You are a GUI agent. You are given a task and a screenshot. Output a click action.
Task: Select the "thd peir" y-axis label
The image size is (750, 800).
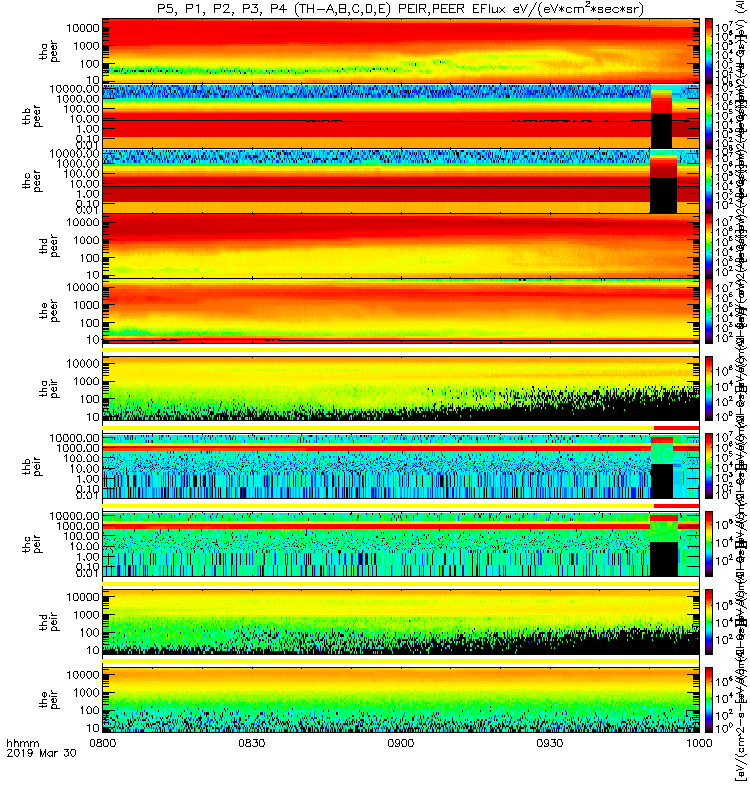pyautogui.click(x=49, y=621)
